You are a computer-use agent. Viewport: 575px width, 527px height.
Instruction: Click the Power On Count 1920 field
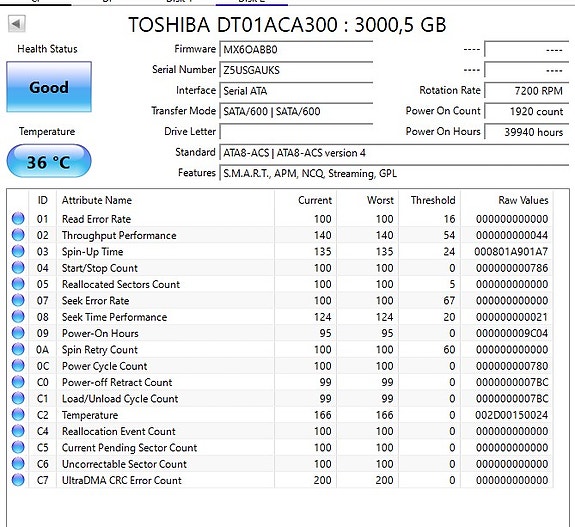(x=527, y=111)
